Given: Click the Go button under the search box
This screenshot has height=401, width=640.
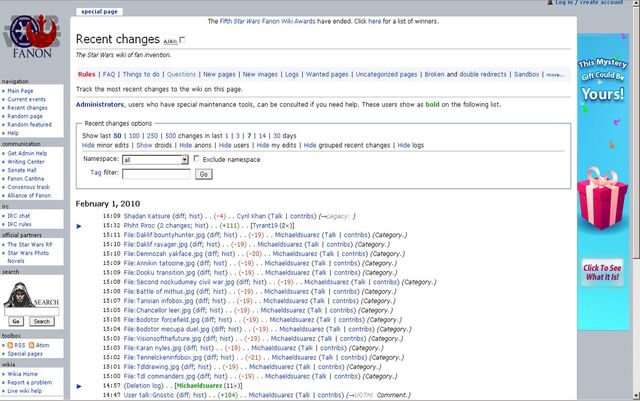Looking at the screenshot, I should pos(16,321).
